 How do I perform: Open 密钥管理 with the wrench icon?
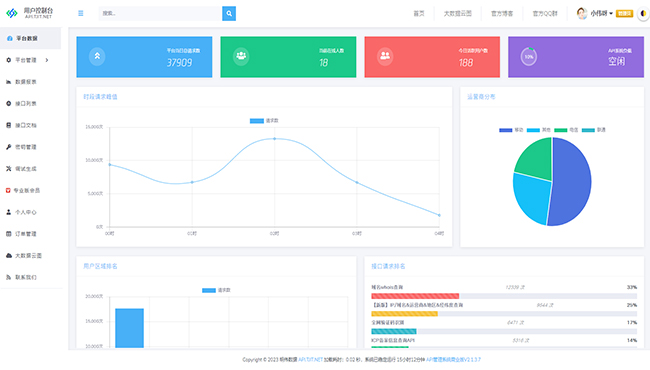pos(8,147)
